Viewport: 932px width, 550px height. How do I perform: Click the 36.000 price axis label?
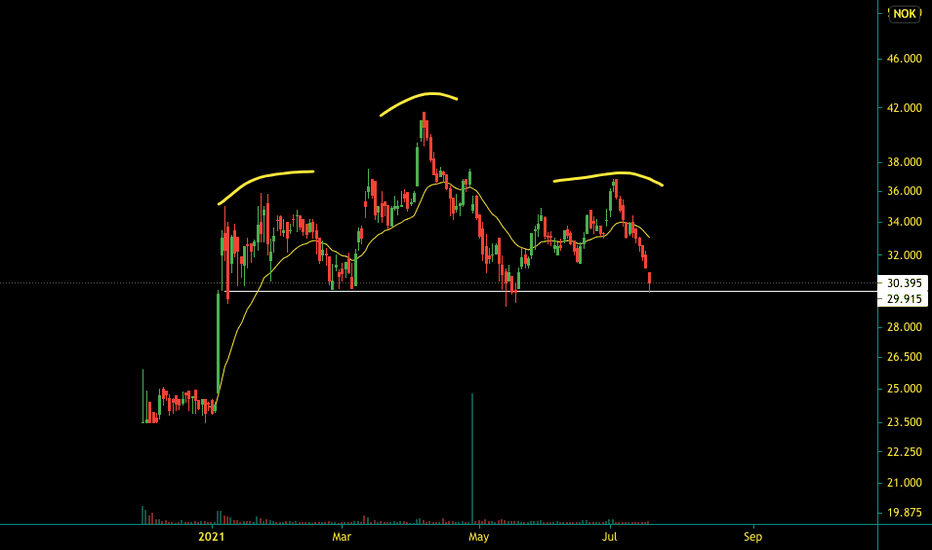pyautogui.click(x=904, y=191)
